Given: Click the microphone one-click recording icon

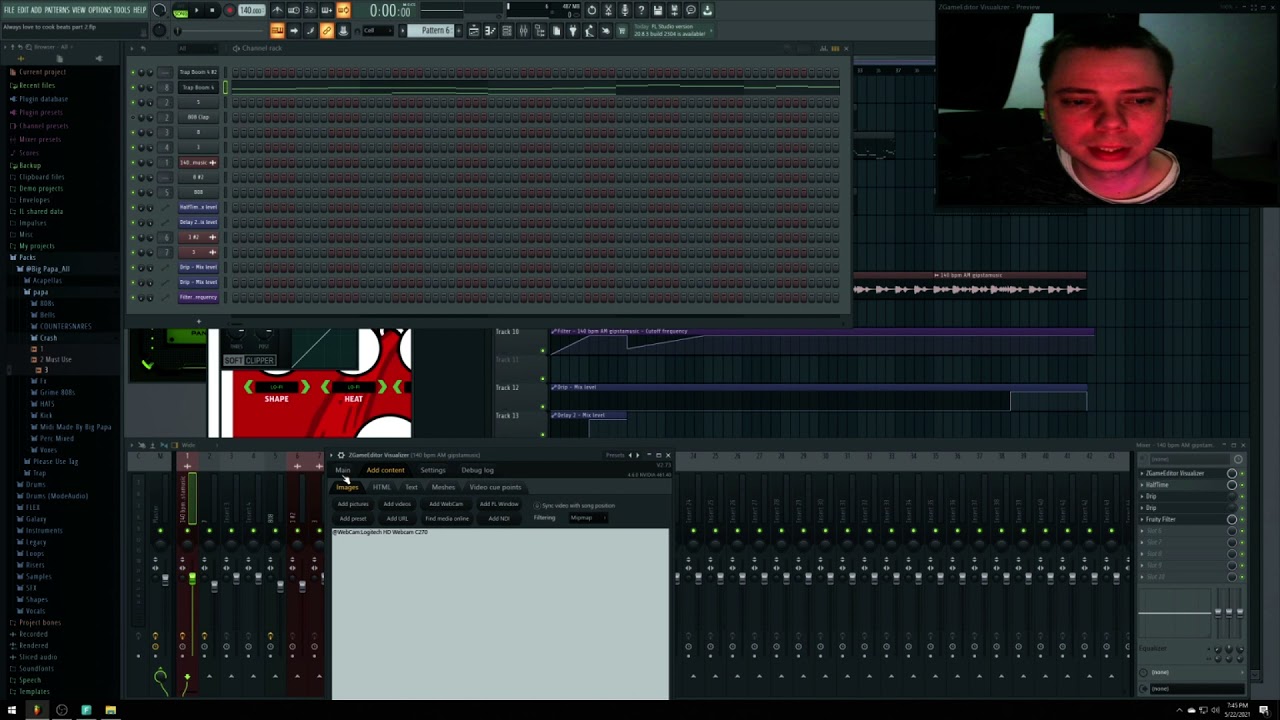Looking at the screenshot, I should click(625, 10).
